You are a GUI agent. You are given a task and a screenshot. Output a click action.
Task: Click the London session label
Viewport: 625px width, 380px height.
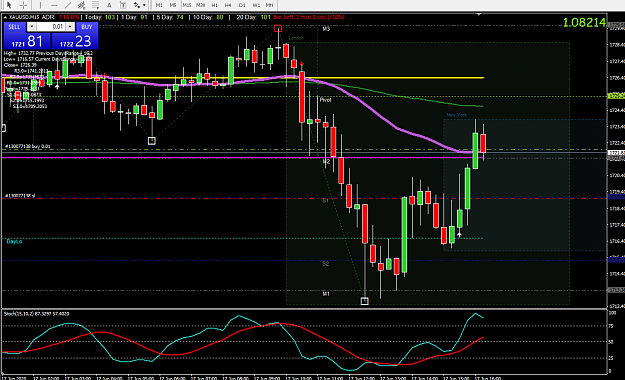(x=296, y=38)
